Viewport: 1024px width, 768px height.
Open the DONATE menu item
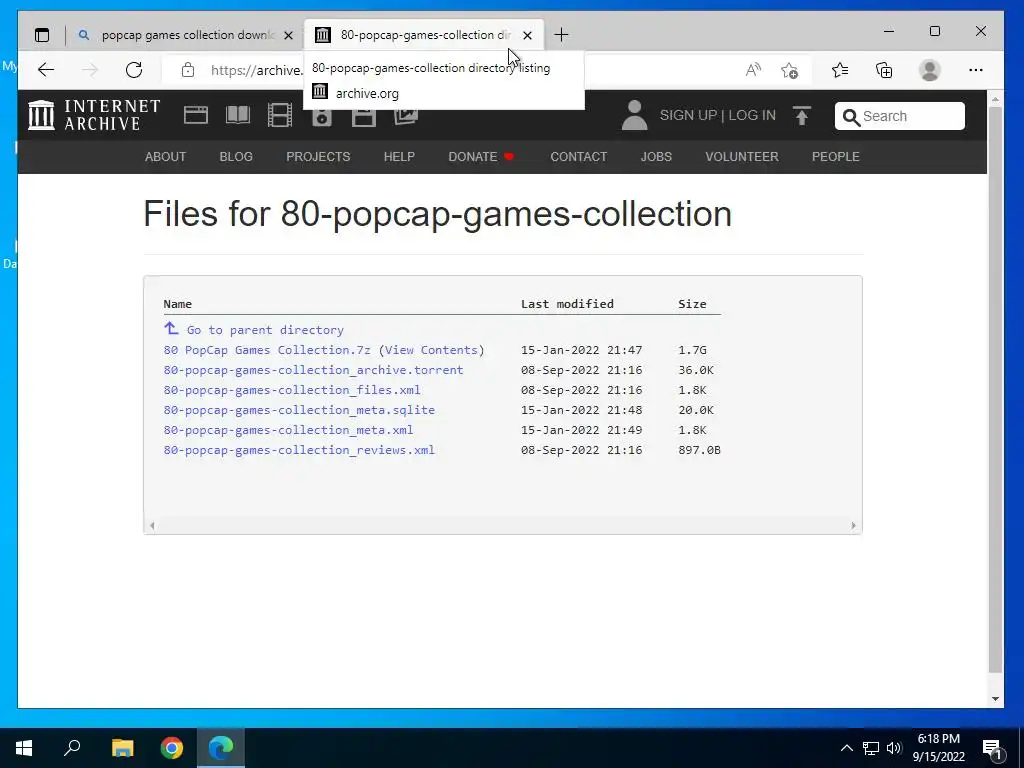481,157
